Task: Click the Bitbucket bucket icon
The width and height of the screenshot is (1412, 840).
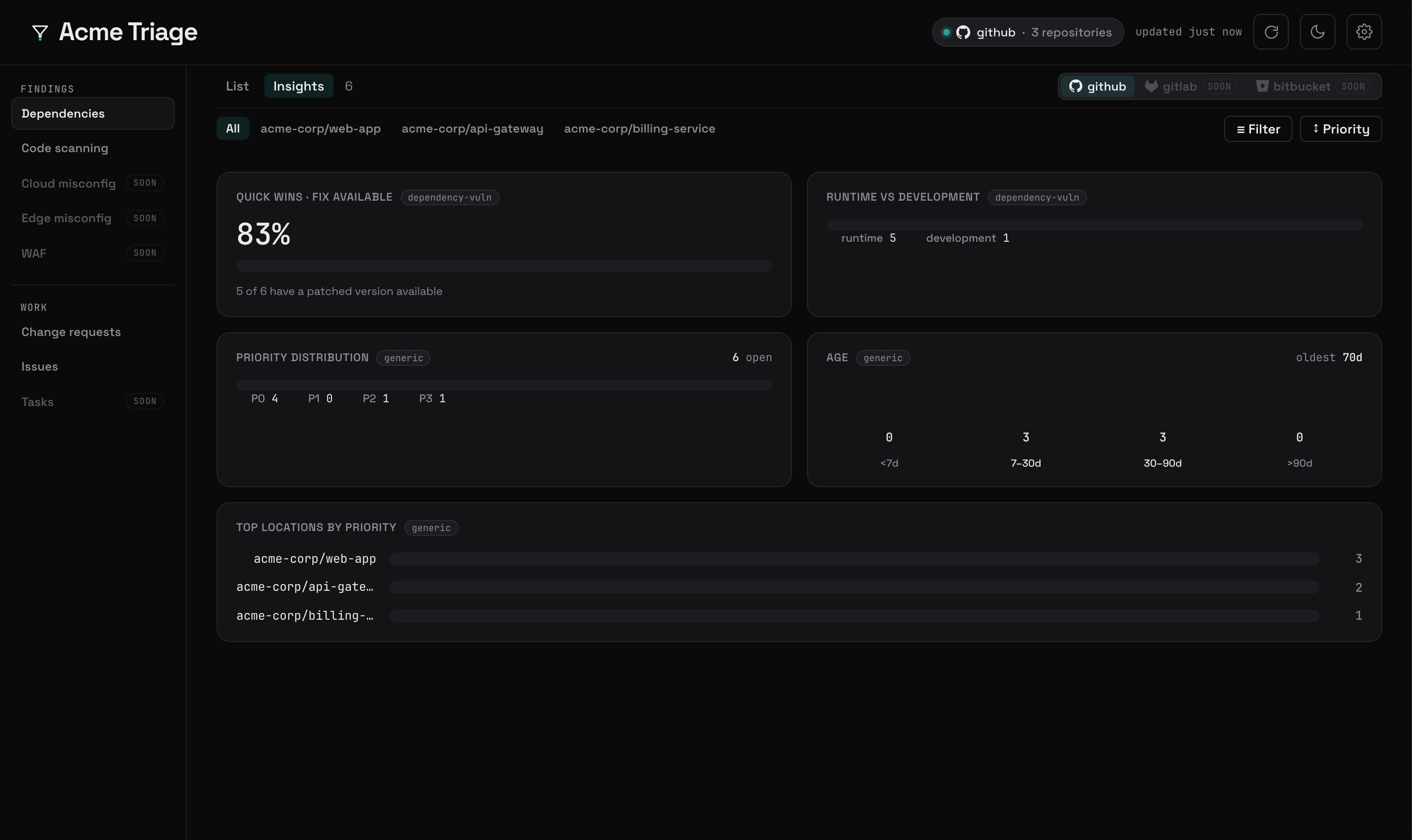Action: 1262,86
